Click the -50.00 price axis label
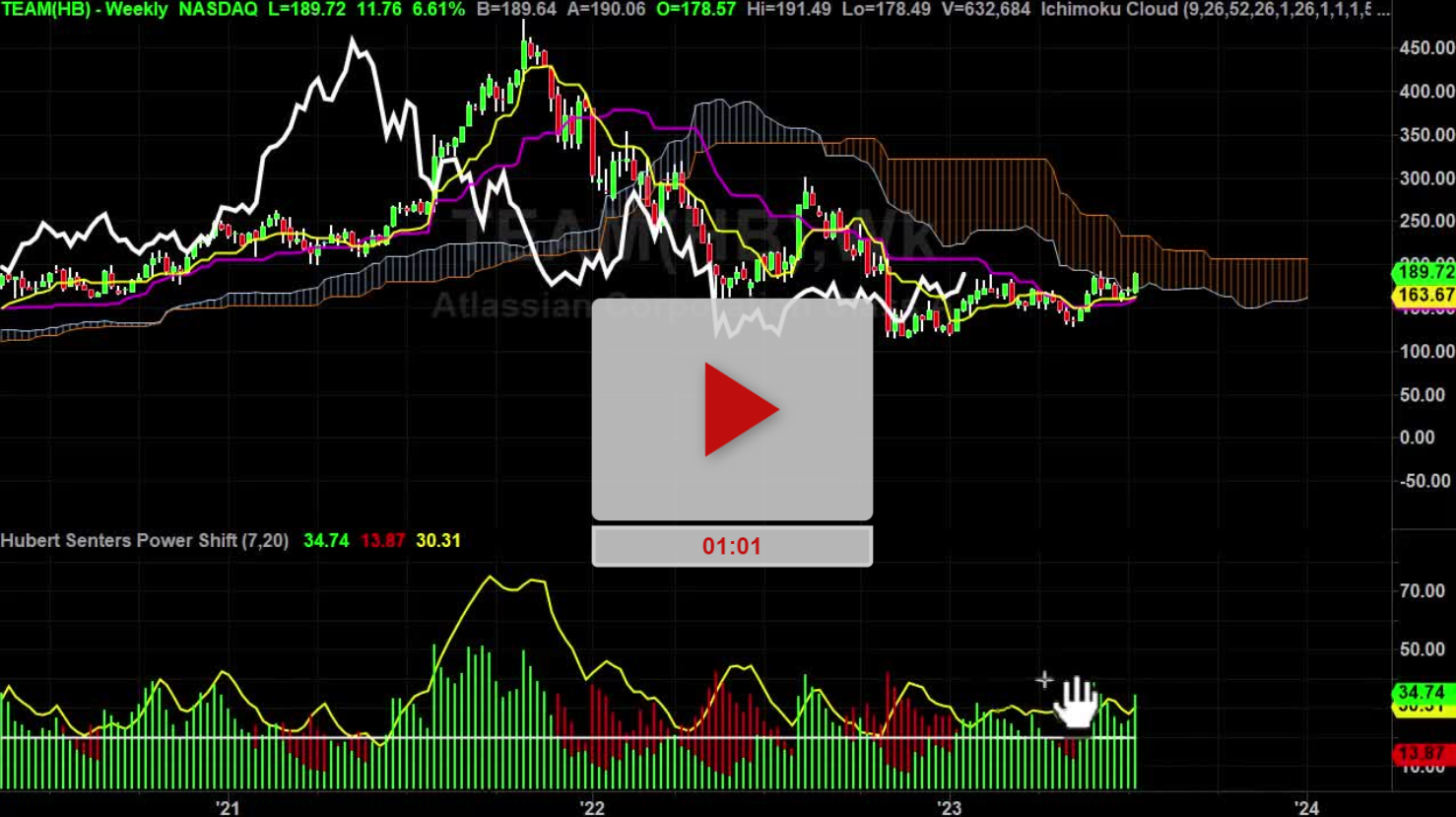Screen dimensions: 1456x817 point(1424,481)
